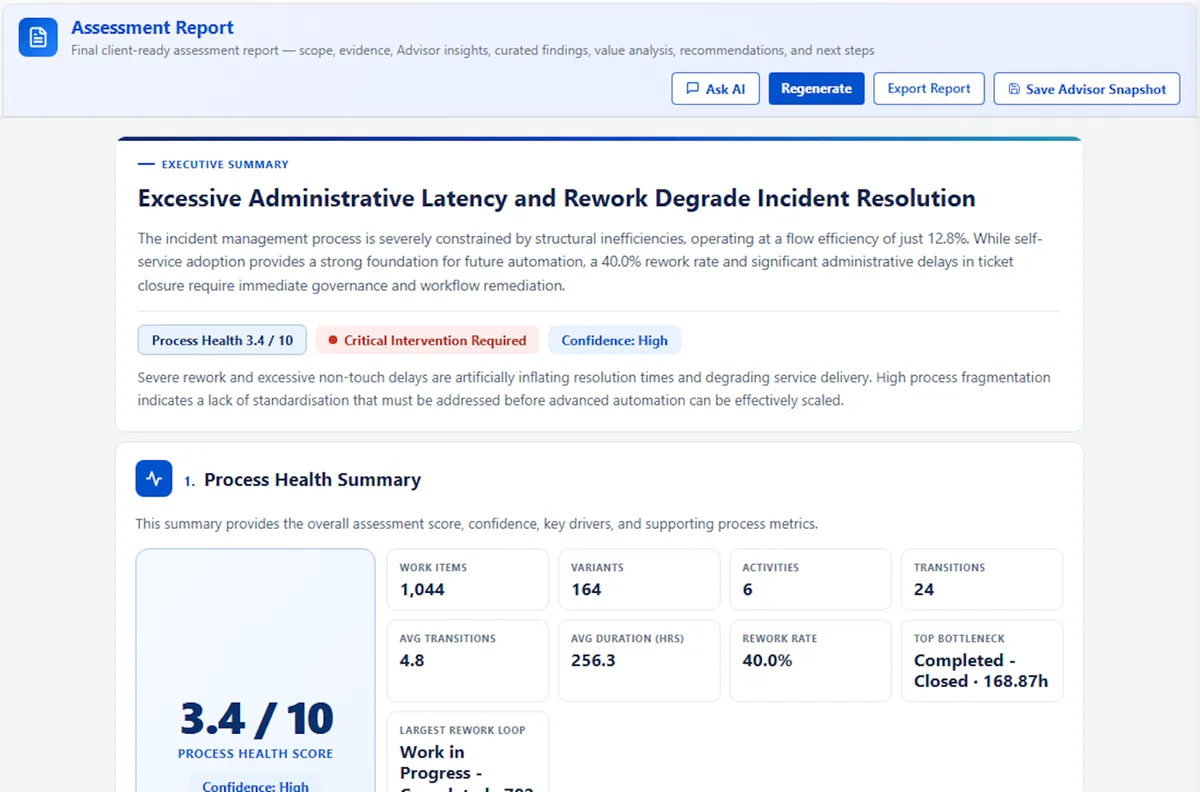Image resolution: width=1200 pixels, height=792 pixels.
Task: Select the Transitions 24 card
Action: pyautogui.click(x=982, y=579)
